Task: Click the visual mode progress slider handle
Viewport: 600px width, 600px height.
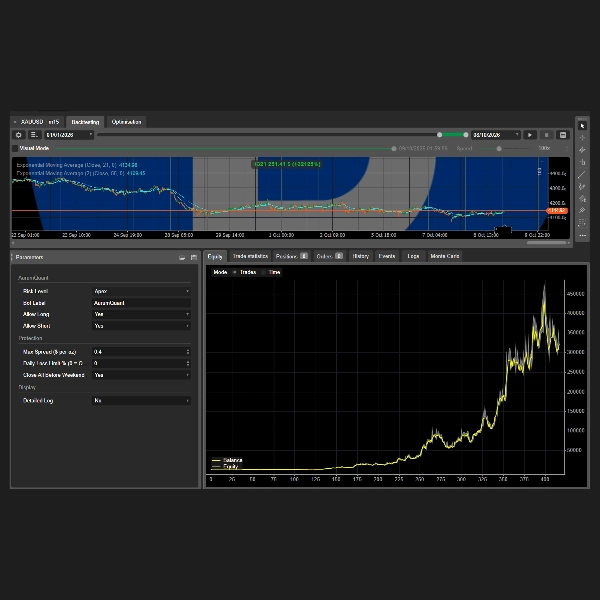Action: coord(394,148)
